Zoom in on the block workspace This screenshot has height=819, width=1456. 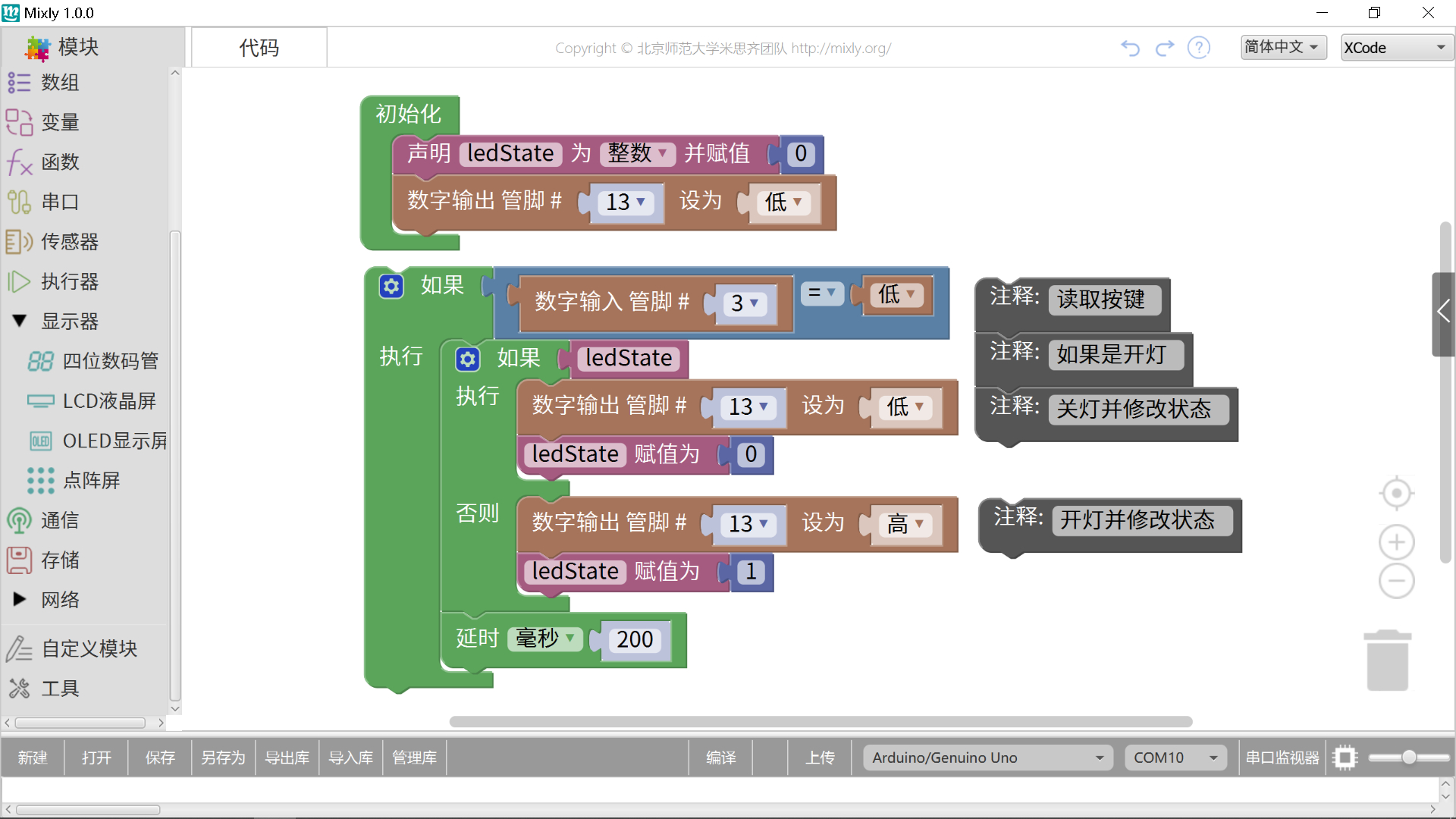pyautogui.click(x=1396, y=541)
